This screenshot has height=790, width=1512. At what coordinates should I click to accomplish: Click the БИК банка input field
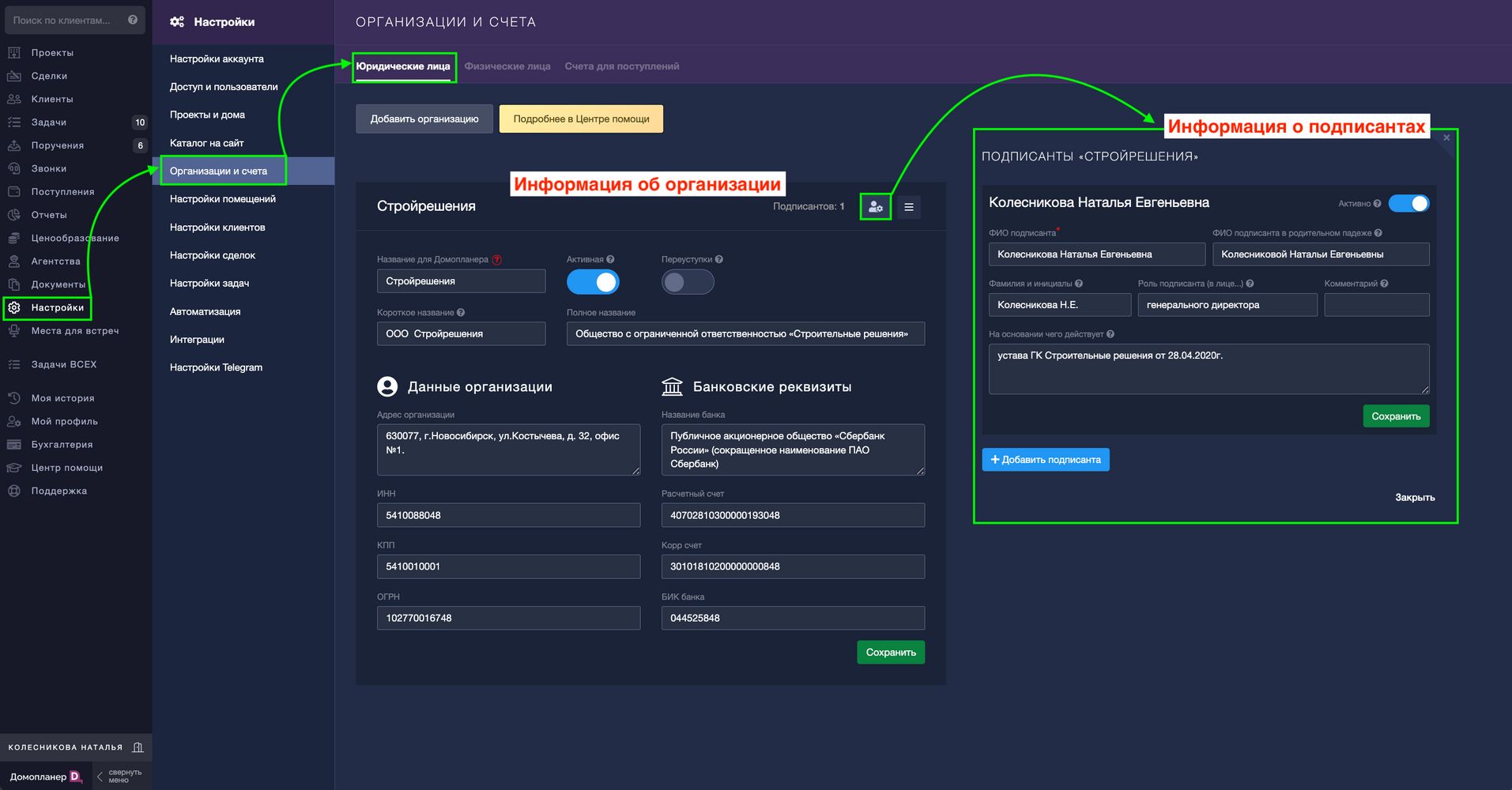(x=793, y=618)
